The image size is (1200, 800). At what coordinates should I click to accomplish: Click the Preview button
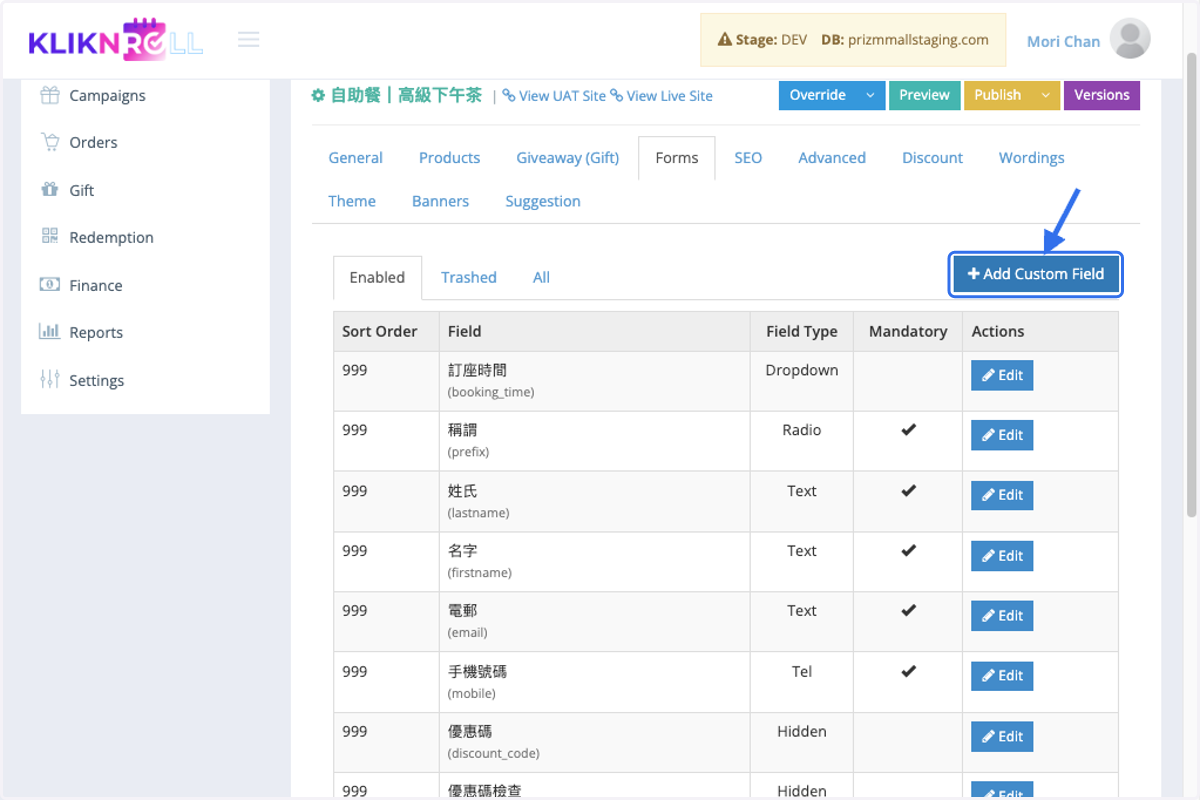[x=924, y=95]
